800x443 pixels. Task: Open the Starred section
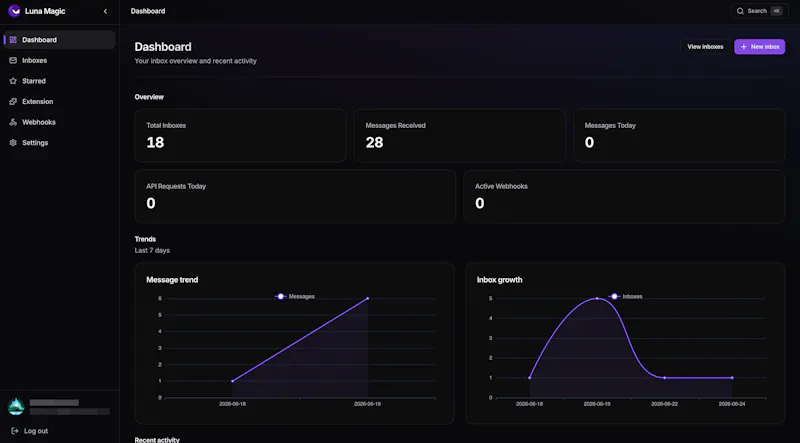[x=59, y=81]
